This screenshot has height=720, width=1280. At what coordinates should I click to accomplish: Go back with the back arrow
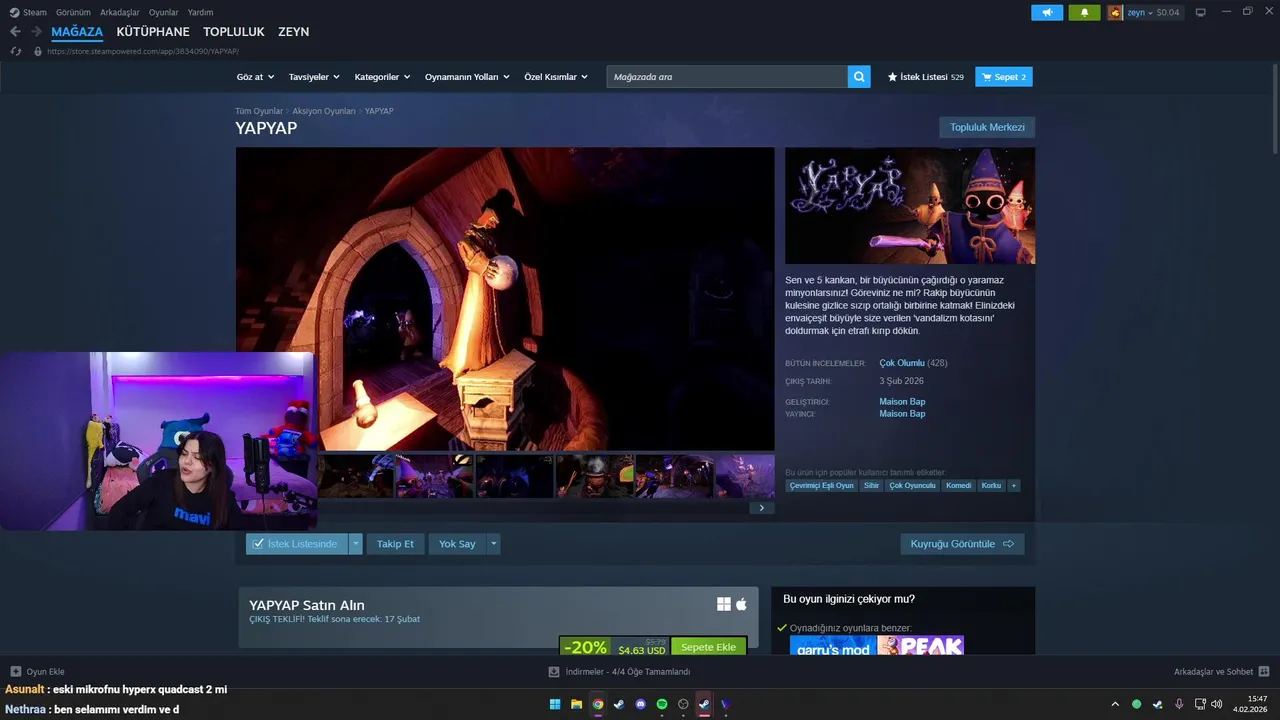pyautogui.click(x=15, y=32)
